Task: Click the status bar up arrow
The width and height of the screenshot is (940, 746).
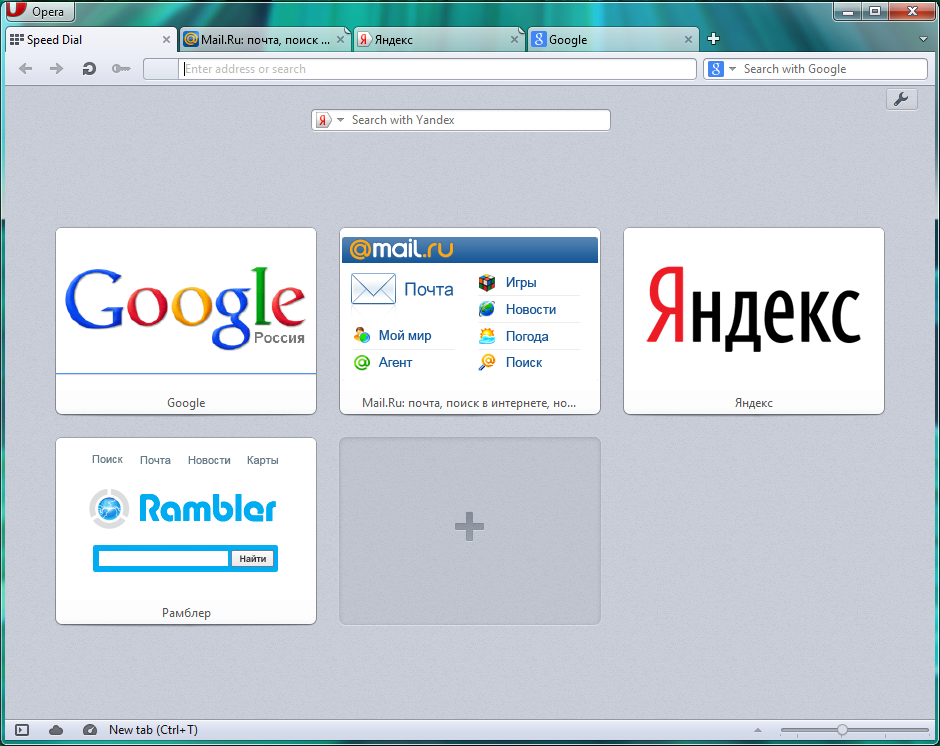Action: click(758, 730)
